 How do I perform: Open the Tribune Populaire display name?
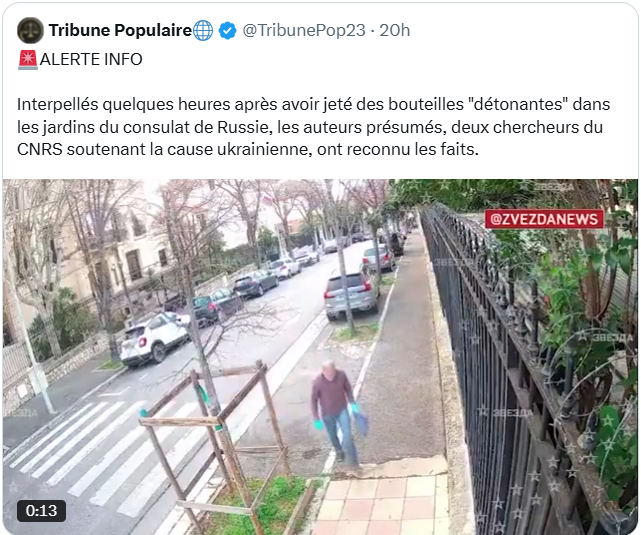(120, 30)
